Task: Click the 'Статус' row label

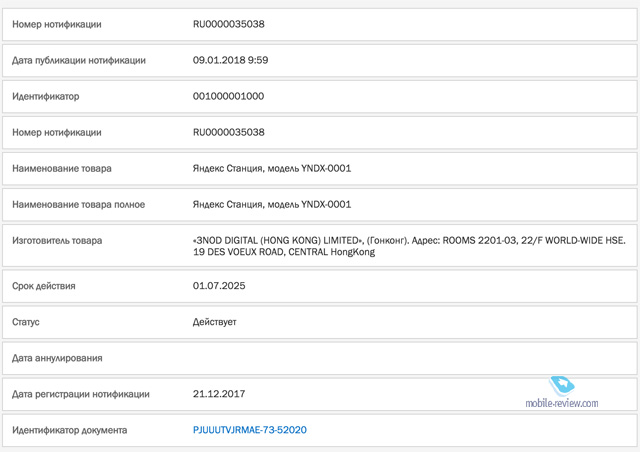Action: point(28,322)
